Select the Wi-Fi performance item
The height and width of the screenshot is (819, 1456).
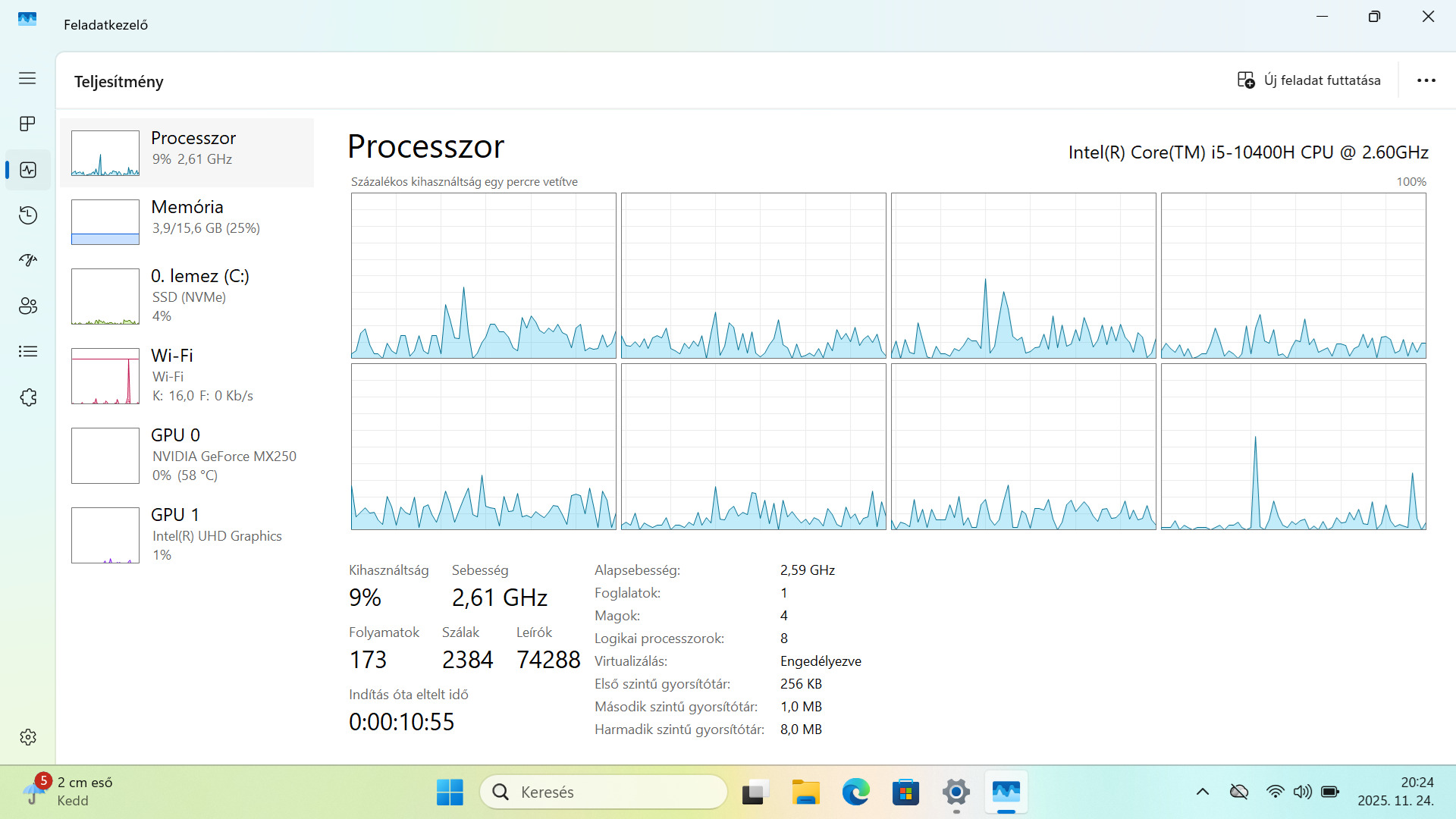pyautogui.click(x=187, y=375)
